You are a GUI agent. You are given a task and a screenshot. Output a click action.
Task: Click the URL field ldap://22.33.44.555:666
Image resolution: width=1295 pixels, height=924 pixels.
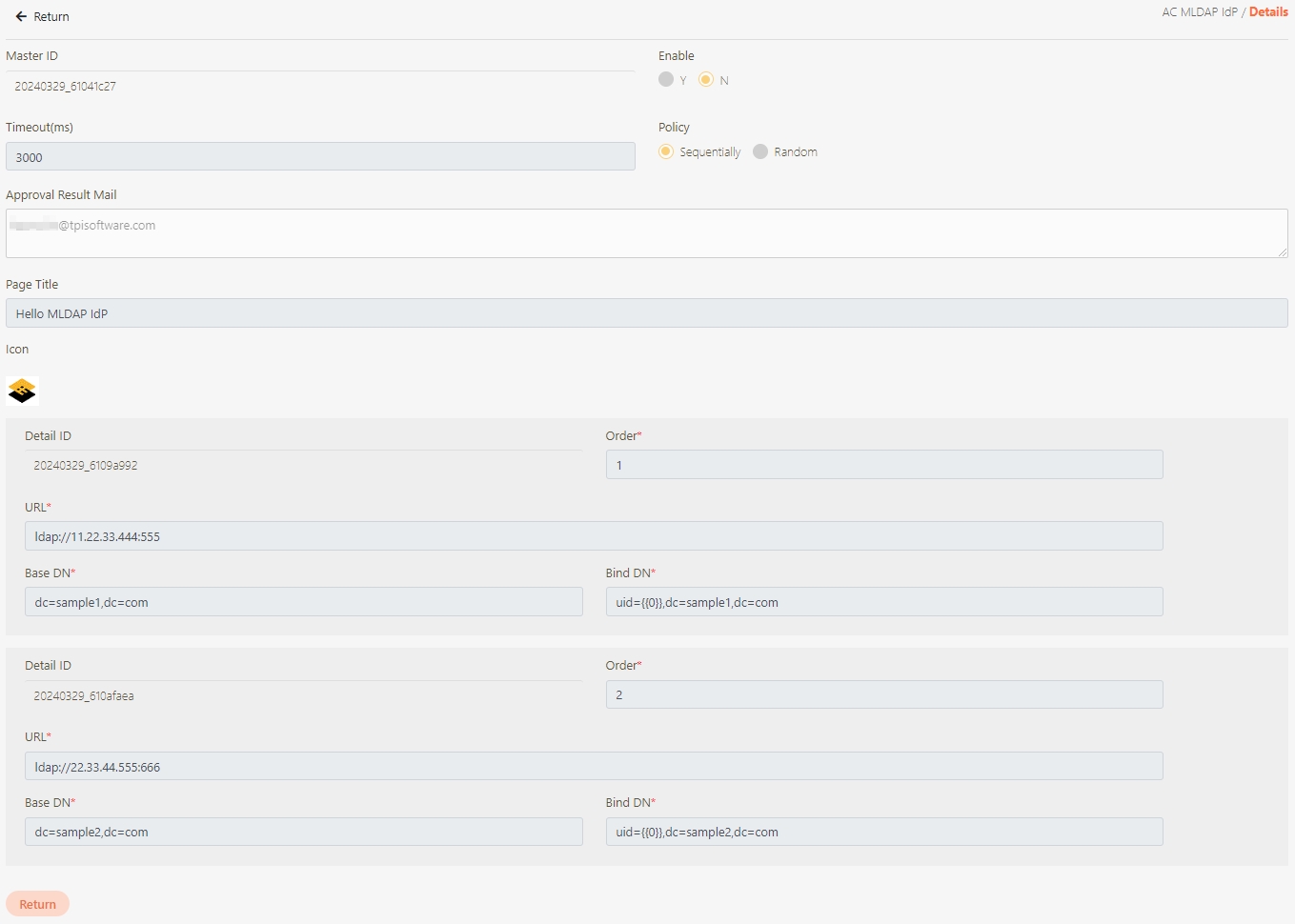pyautogui.click(x=593, y=767)
